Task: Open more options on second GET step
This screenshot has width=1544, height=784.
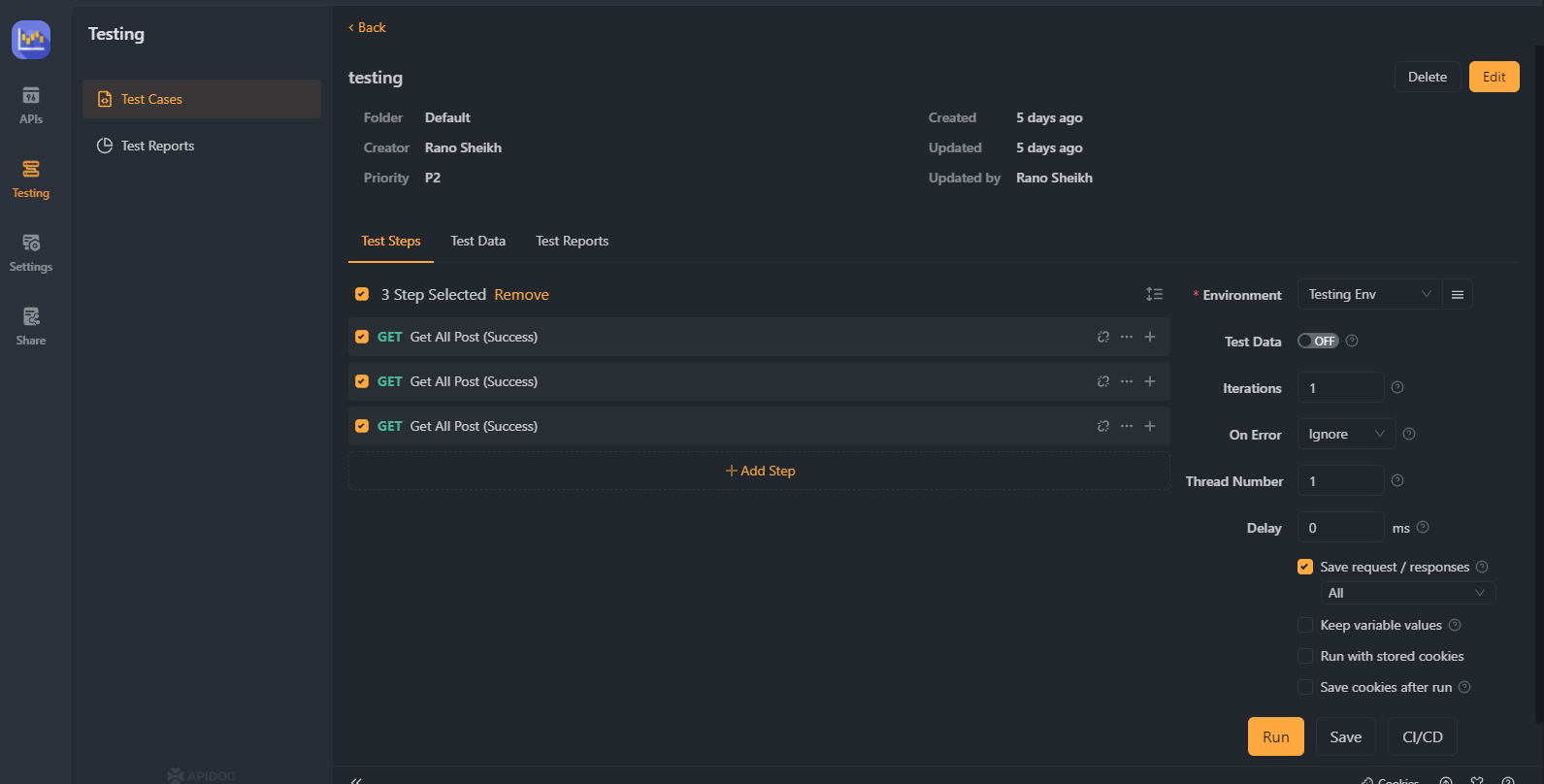Action: [x=1126, y=381]
